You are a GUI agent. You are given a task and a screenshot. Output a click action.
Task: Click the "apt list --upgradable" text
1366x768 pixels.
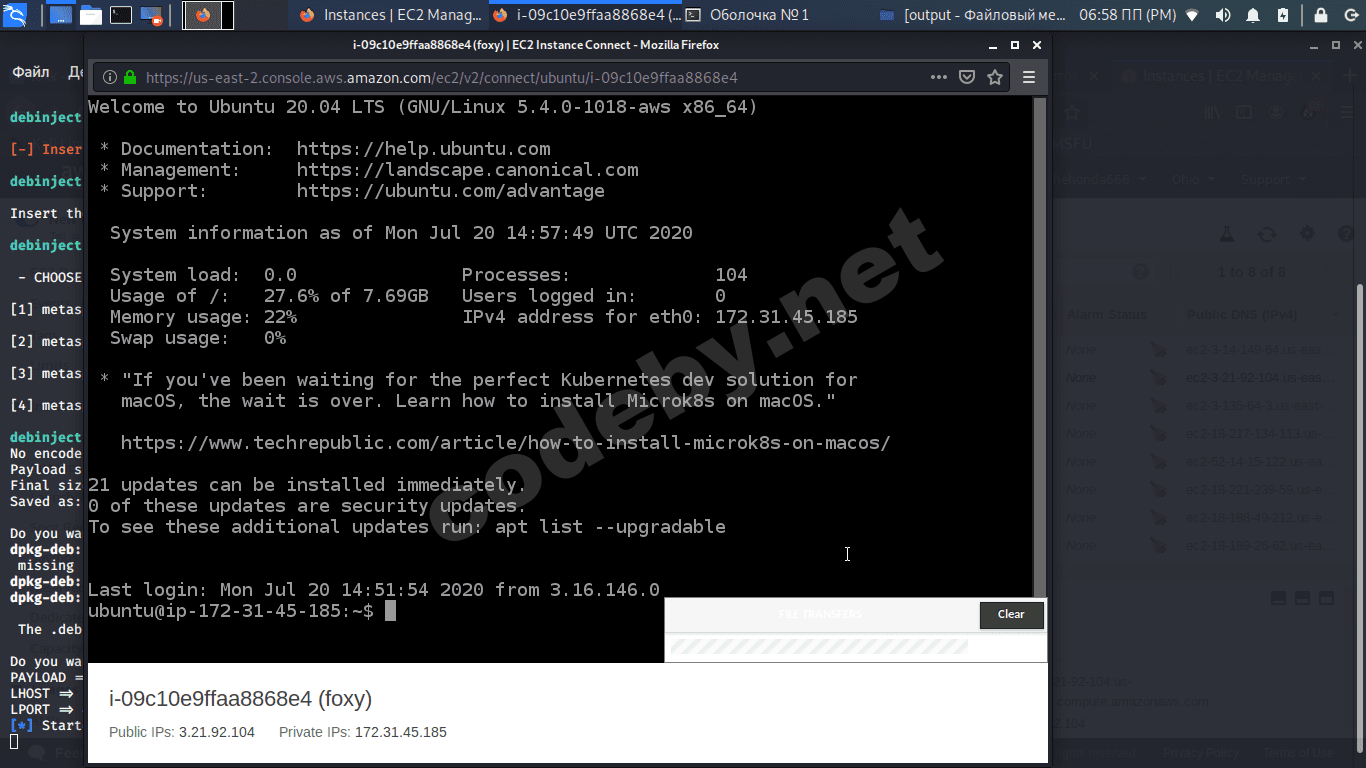610,527
